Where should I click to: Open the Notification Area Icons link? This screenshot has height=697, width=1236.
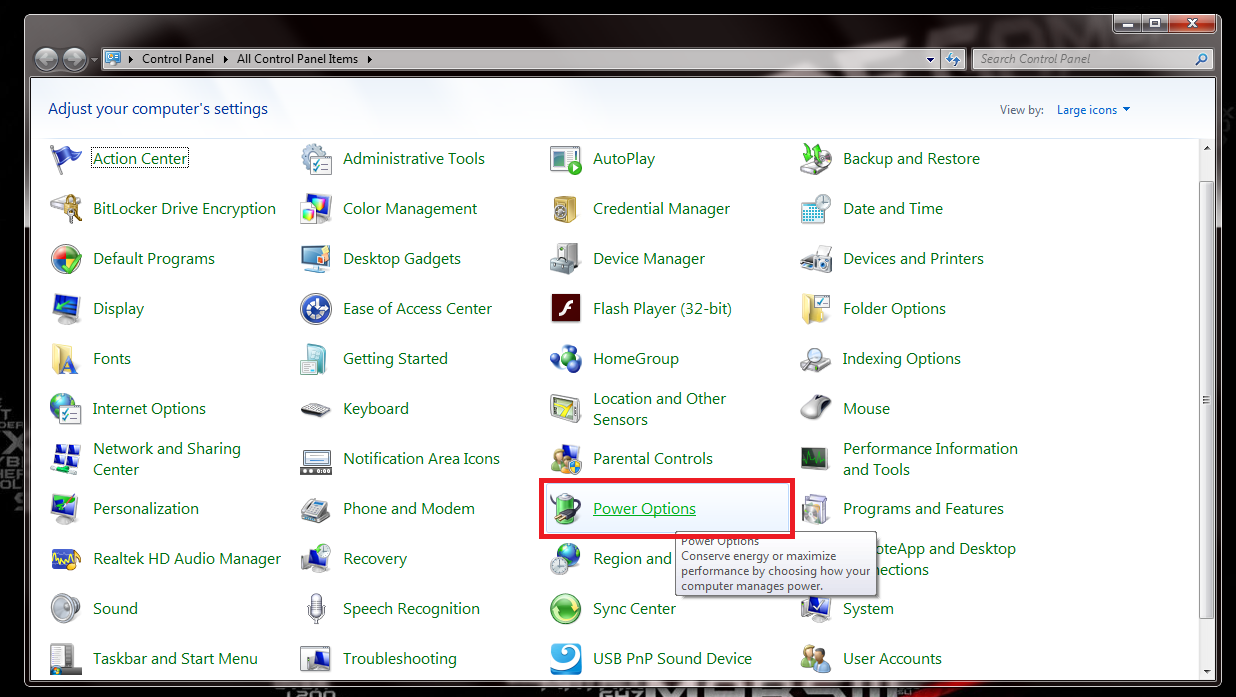(x=421, y=459)
